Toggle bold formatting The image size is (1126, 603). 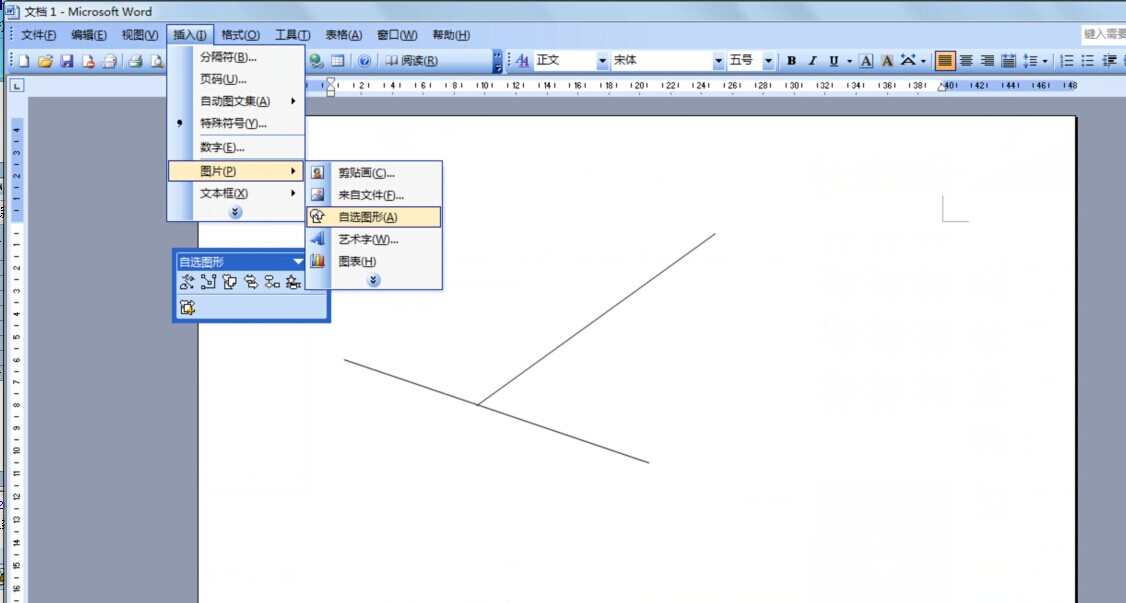(791, 61)
